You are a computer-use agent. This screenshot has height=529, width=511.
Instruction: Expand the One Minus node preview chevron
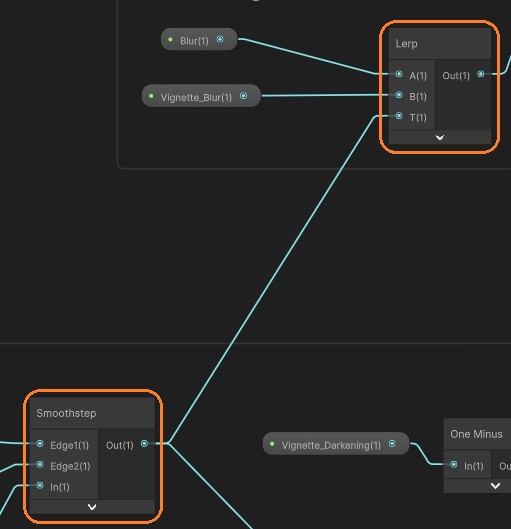click(x=495, y=486)
